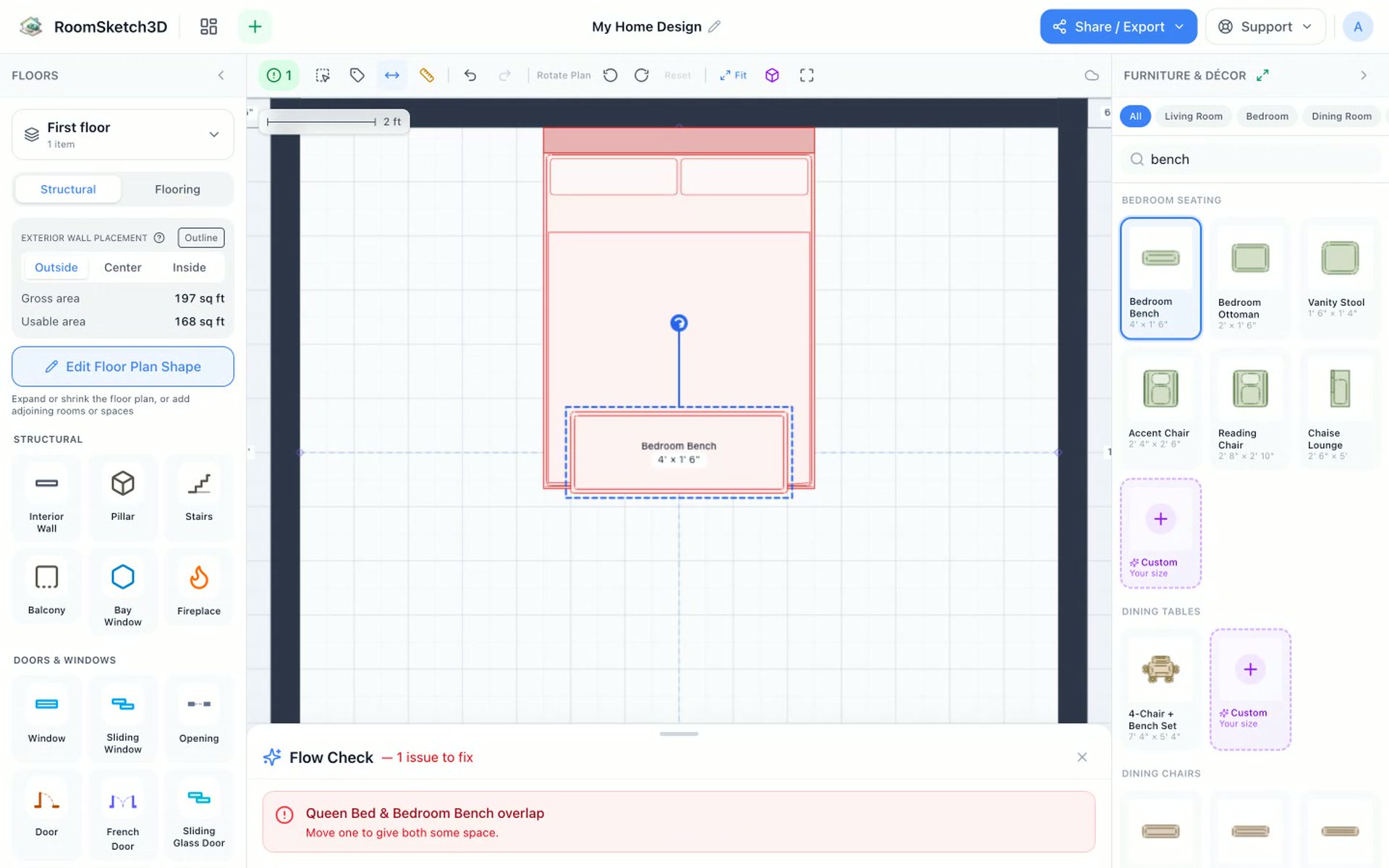Add a Window element
The width and height of the screenshot is (1389, 868).
tap(46, 718)
